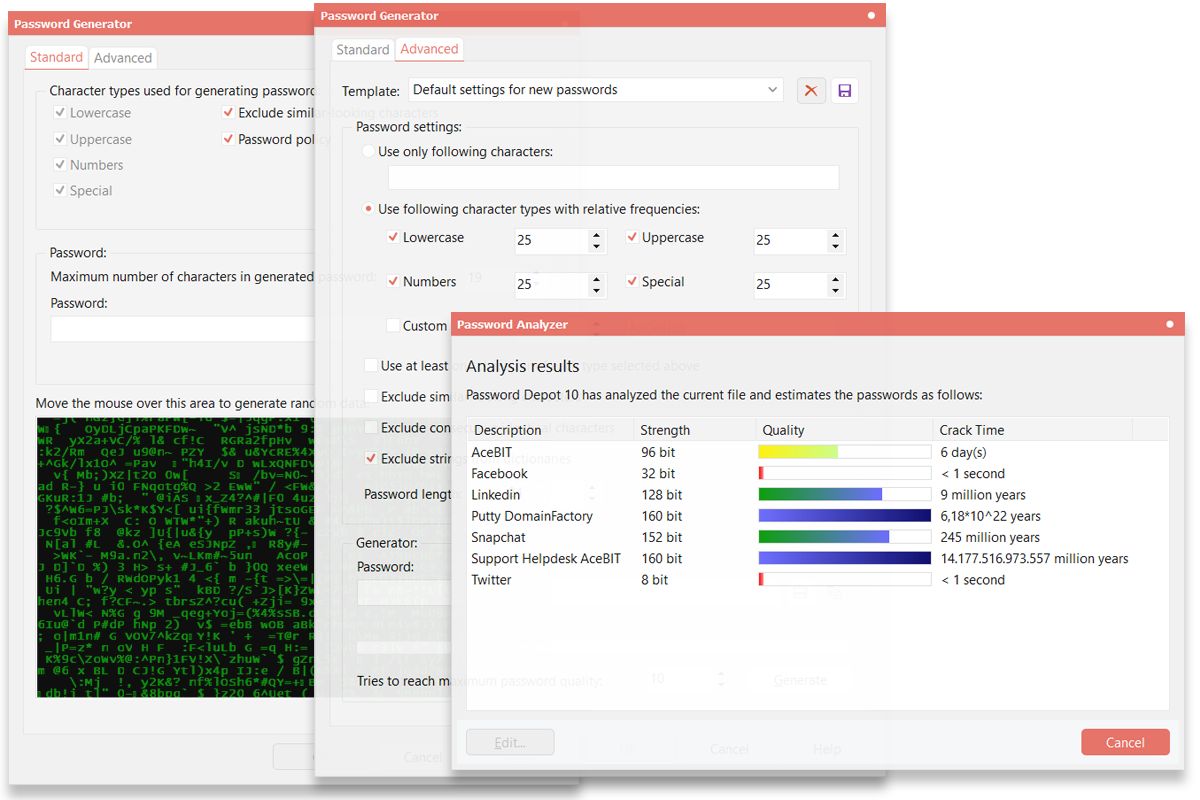Image resolution: width=1200 pixels, height=800 pixels.
Task: Close front Password Generator via title dot
Action: tap(871, 16)
